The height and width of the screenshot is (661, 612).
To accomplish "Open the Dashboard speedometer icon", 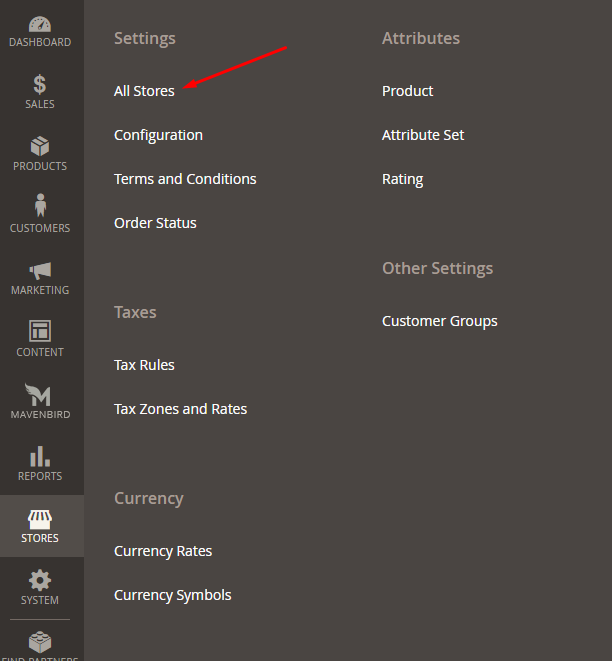I will [40, 24].
